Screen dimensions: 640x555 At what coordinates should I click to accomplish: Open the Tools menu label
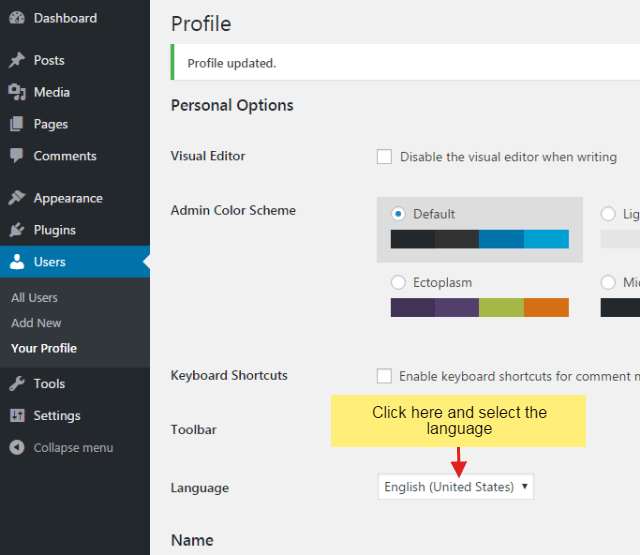point(49,384)
